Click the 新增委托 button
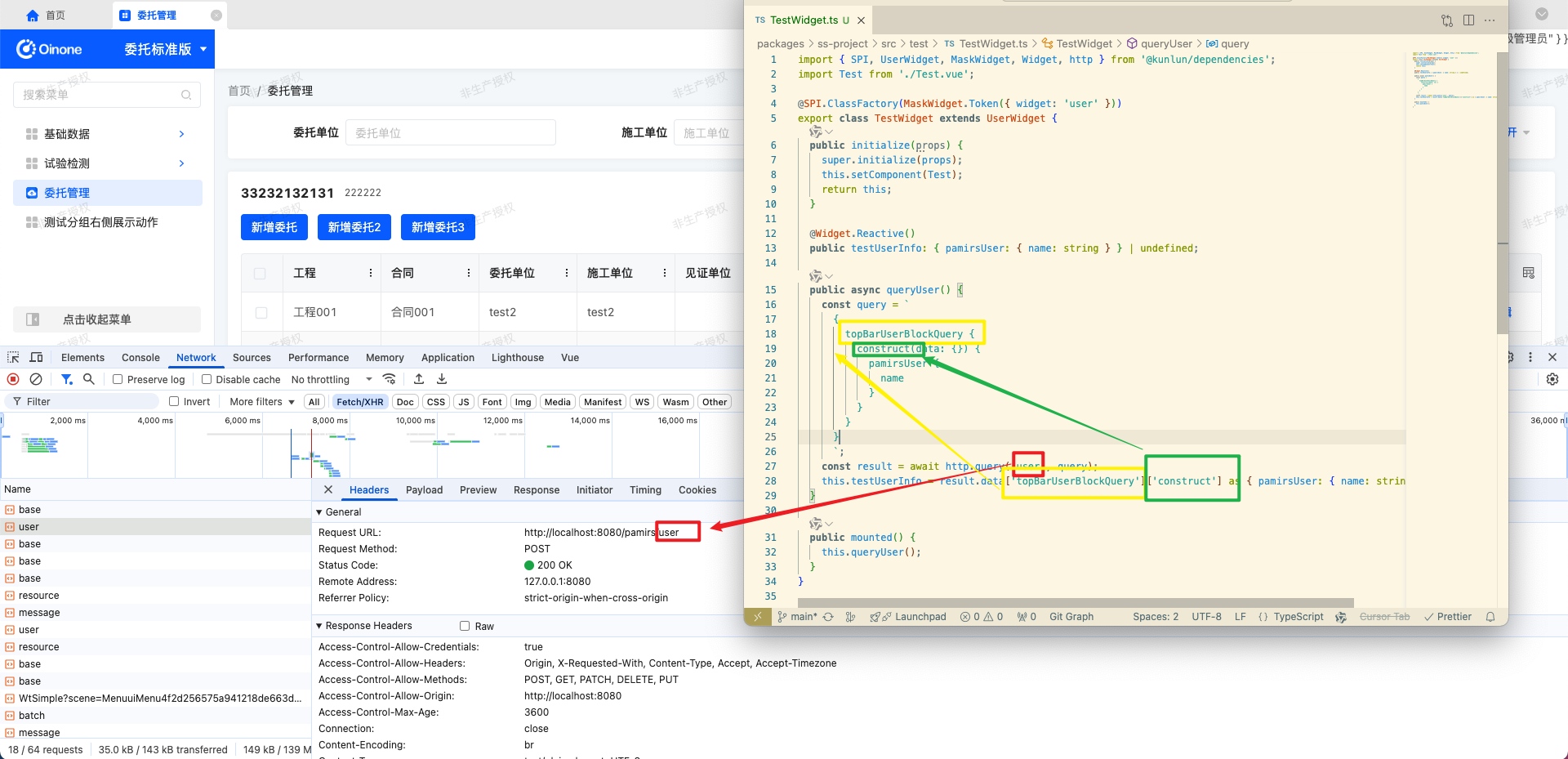The image size is (1568, 759). (x=274, y=227)
